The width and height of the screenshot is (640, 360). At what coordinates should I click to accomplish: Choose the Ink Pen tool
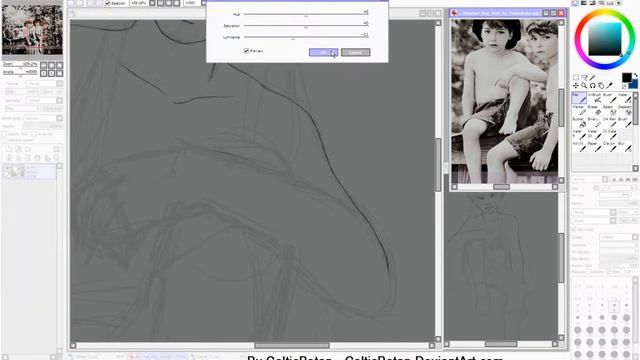pyautogui.click(x=609, y=122)
